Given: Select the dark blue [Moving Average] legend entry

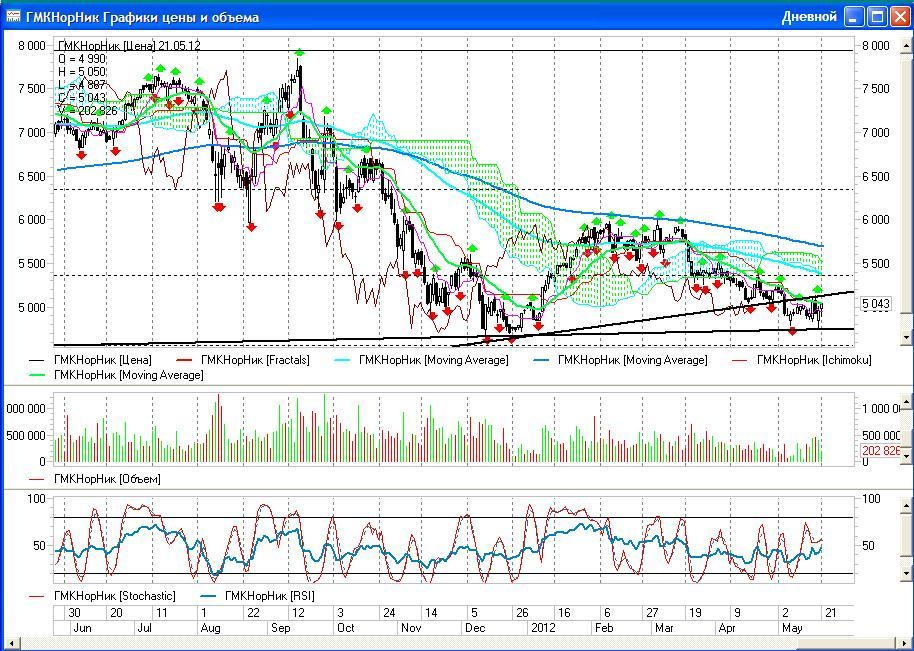Looking at the screenshot, I should (620, 360).
